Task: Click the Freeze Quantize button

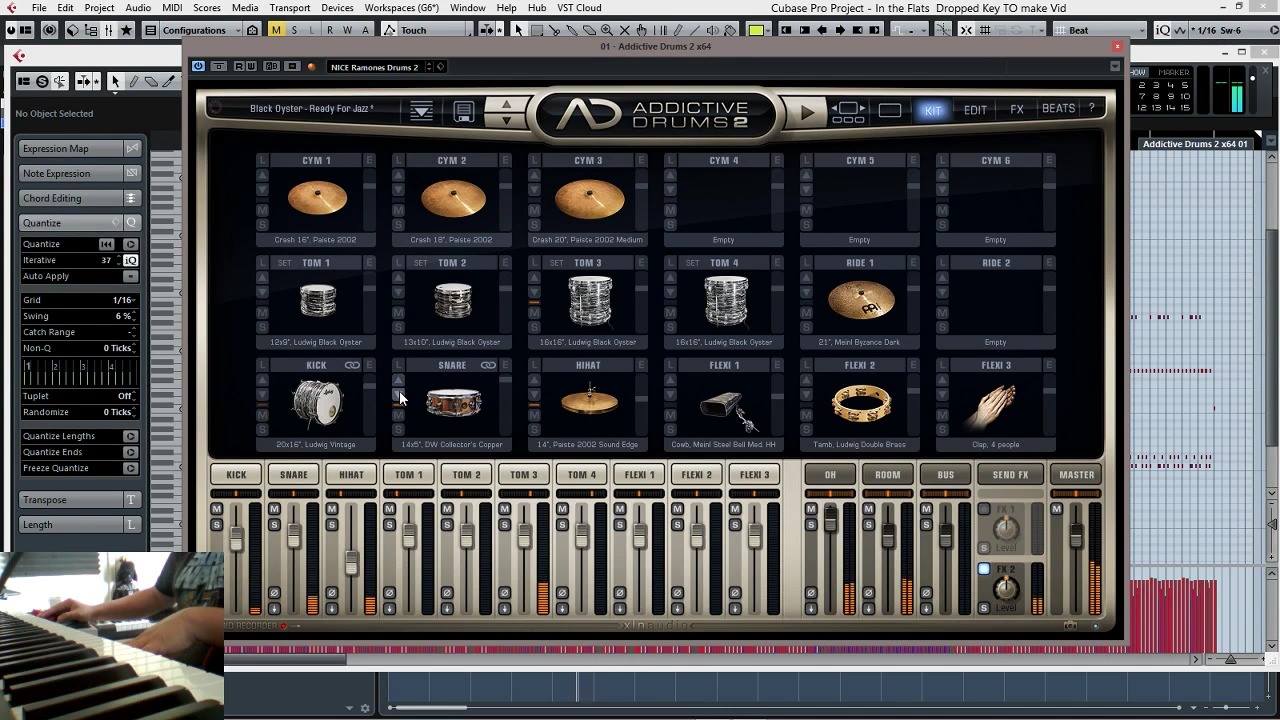Action: coord(131,468)
